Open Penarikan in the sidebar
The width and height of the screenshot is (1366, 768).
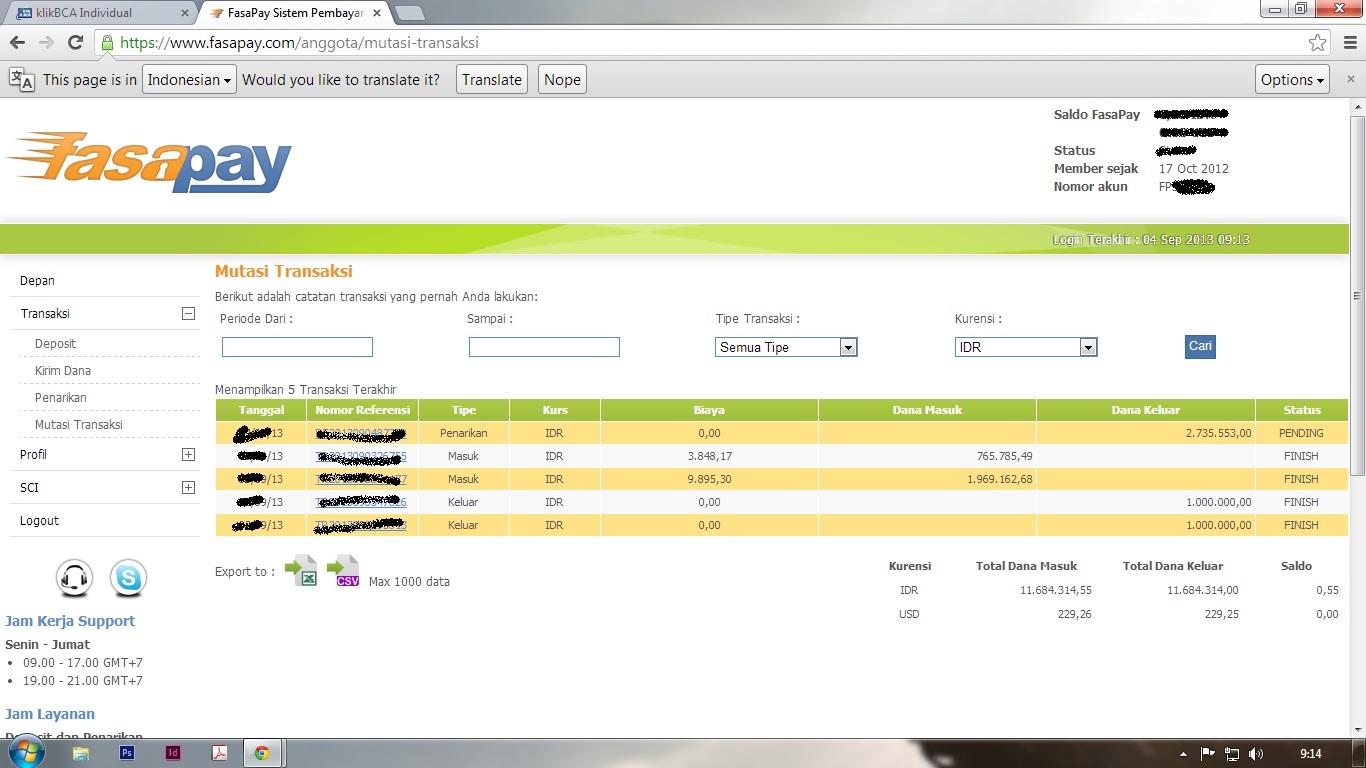point(60,397)
